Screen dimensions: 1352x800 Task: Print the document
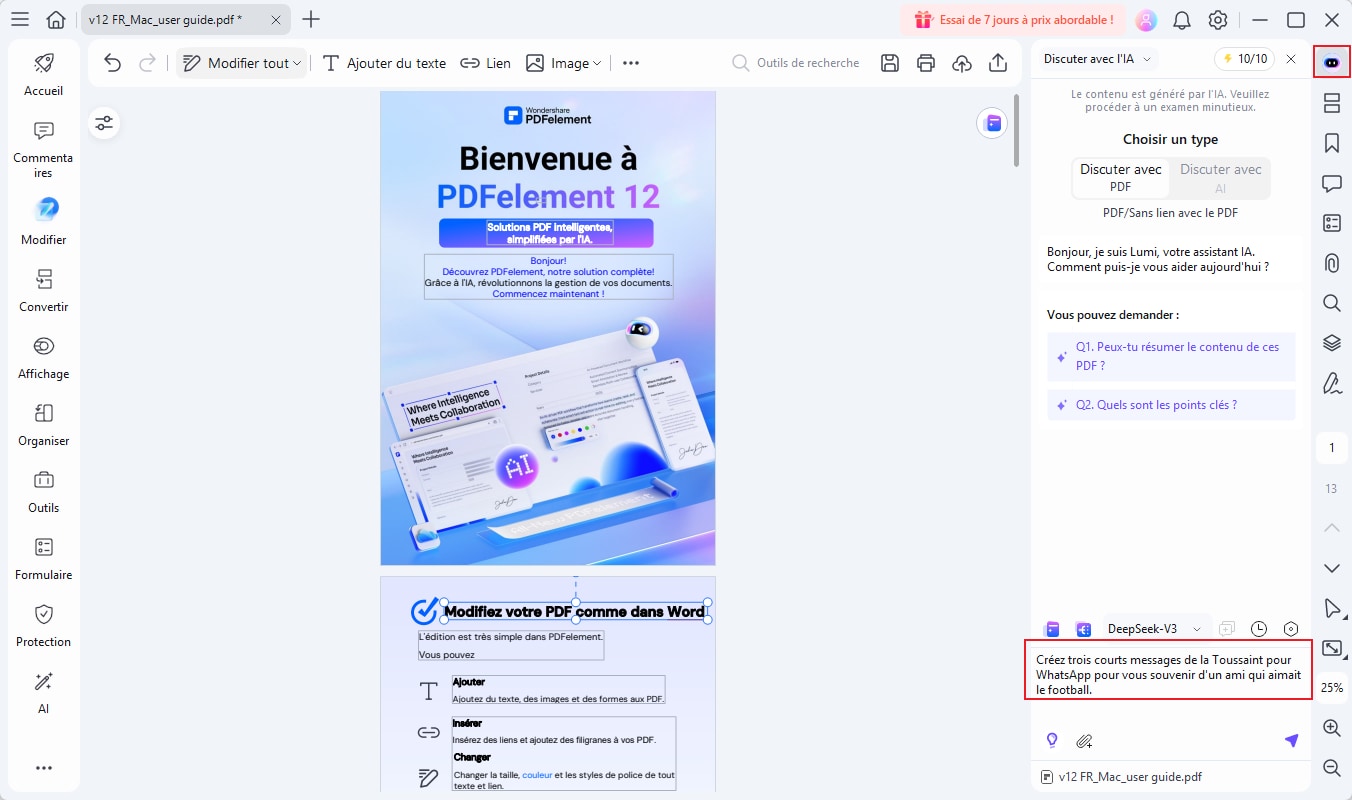[926, 63]
